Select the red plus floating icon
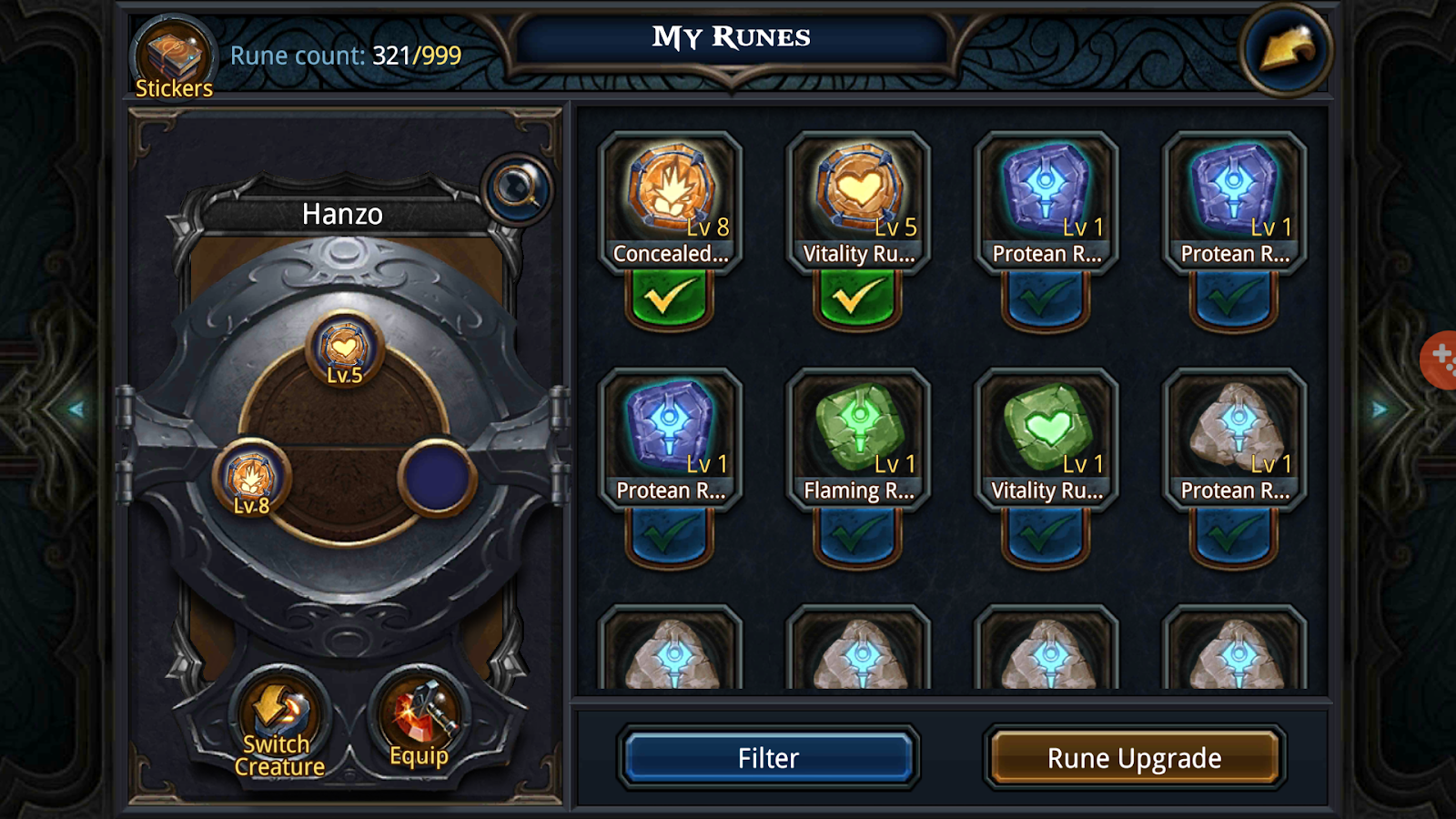 1440,359
